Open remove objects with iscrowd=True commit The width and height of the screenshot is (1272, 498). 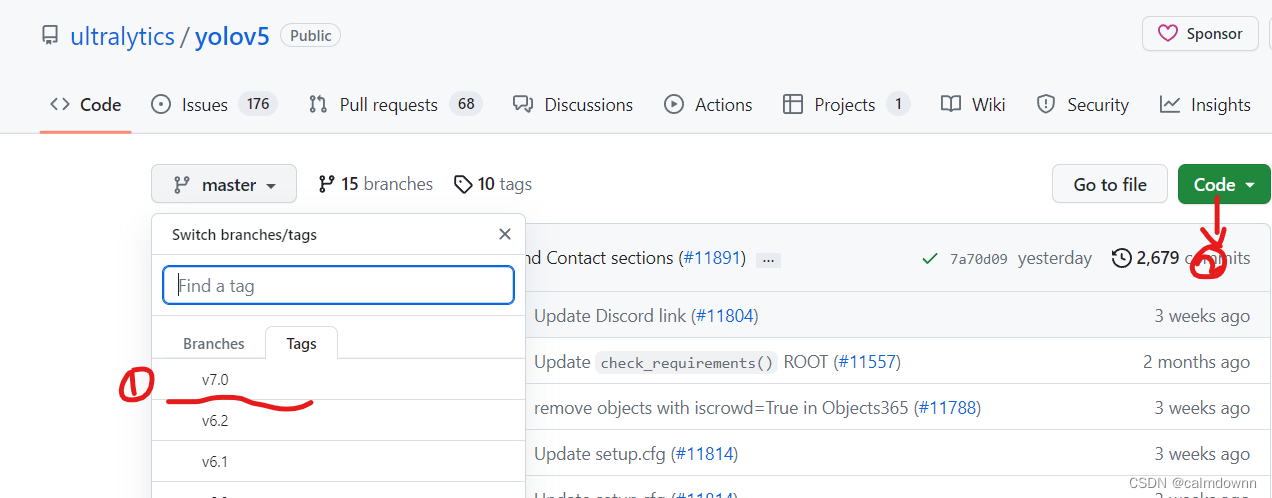click(721, 408)
